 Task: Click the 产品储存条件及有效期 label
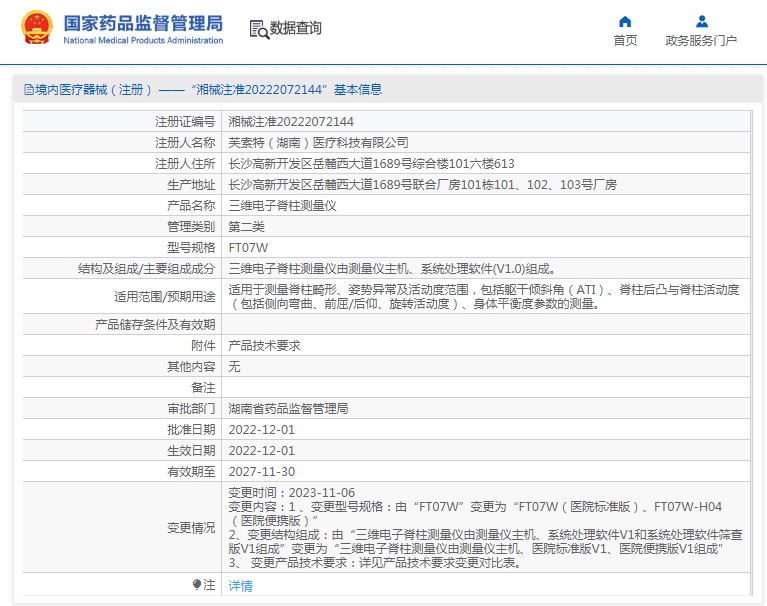pyautogui.click(x=155, y=324)
